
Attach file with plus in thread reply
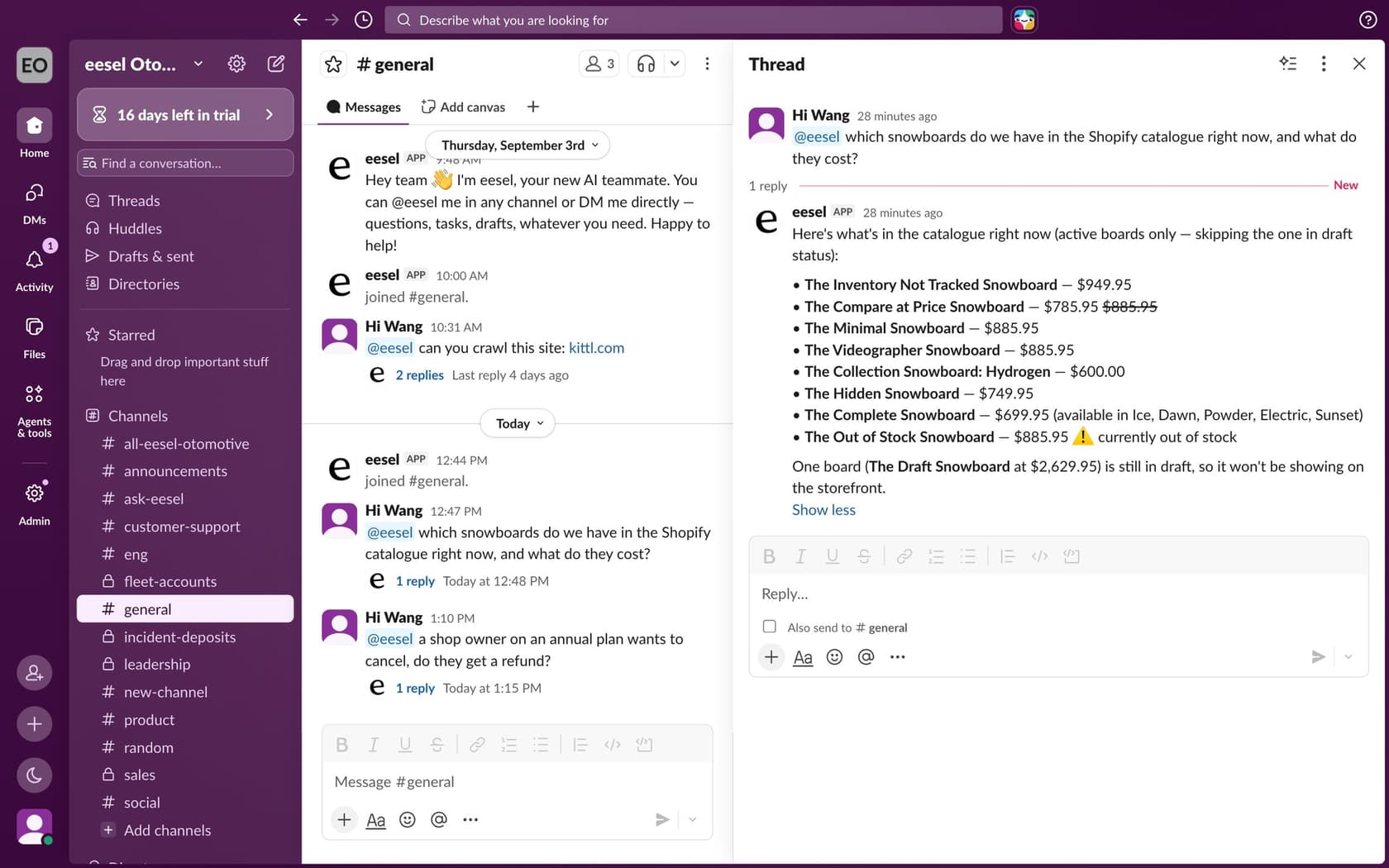(771, 657)
